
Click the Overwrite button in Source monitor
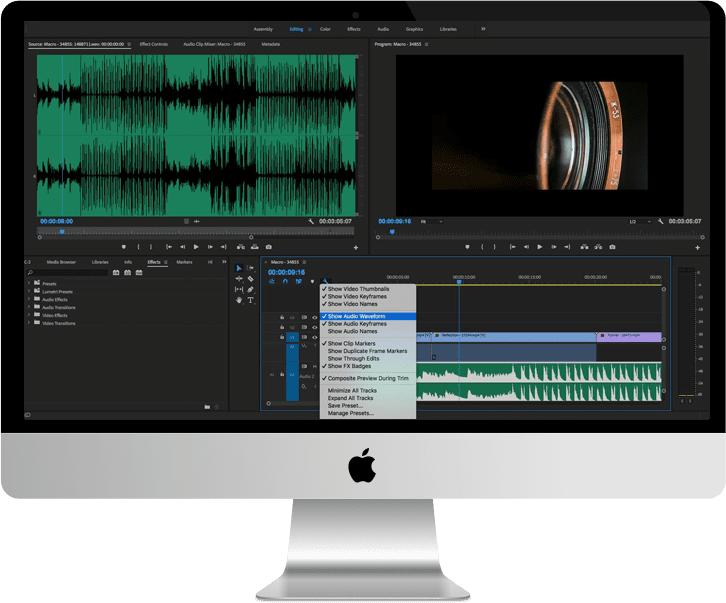coord(255,247)
